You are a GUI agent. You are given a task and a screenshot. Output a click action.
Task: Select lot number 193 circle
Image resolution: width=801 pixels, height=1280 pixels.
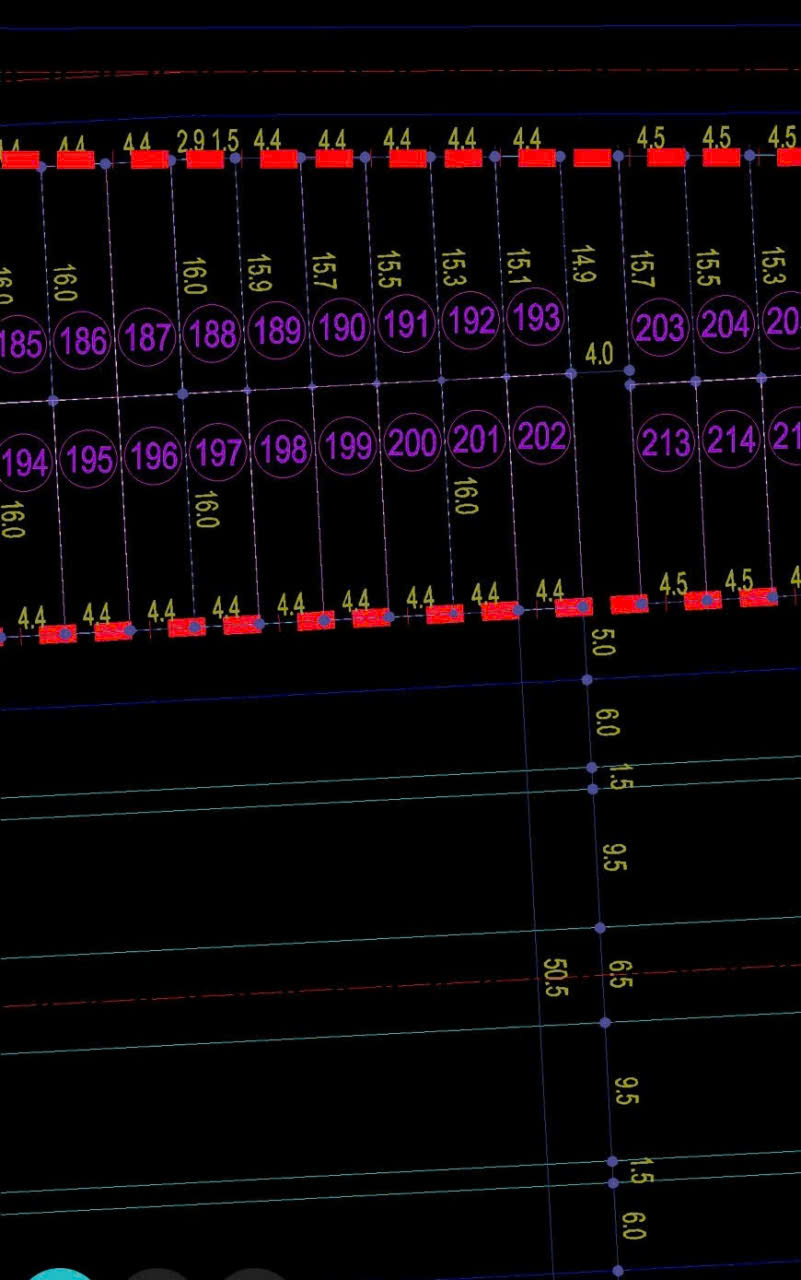tap(535, 318)
